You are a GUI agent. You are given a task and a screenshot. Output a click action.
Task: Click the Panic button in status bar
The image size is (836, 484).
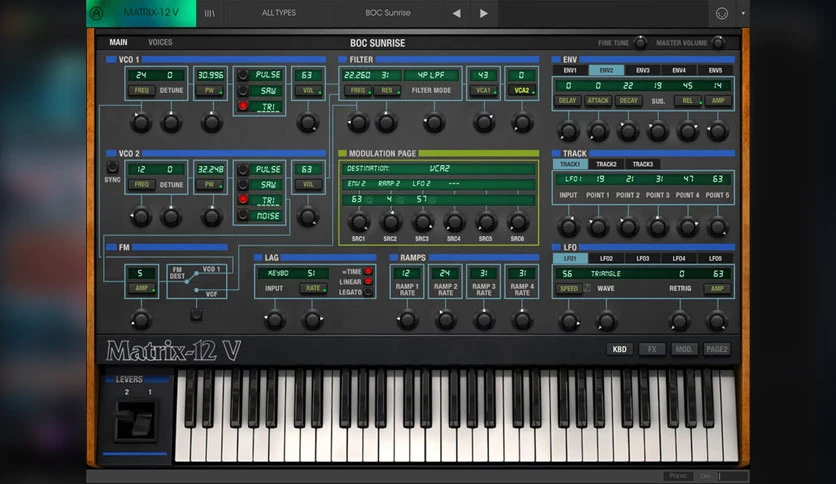pyautogui.click(x=678, y=476)
